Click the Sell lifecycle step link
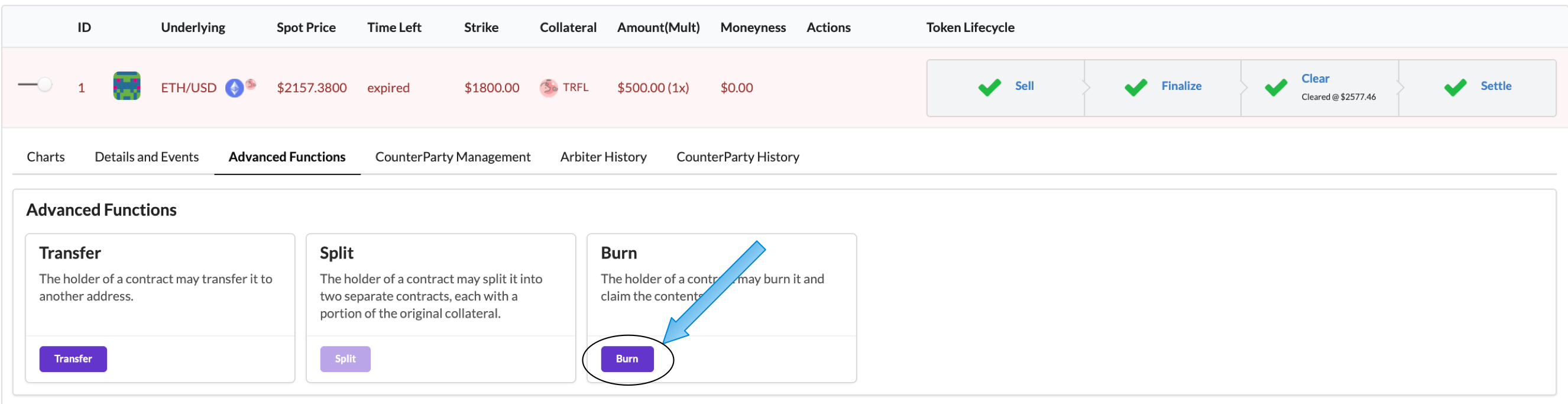The width and height of the screenshot is (1568, 404). pyautogui.click(x=1024, y=86)
